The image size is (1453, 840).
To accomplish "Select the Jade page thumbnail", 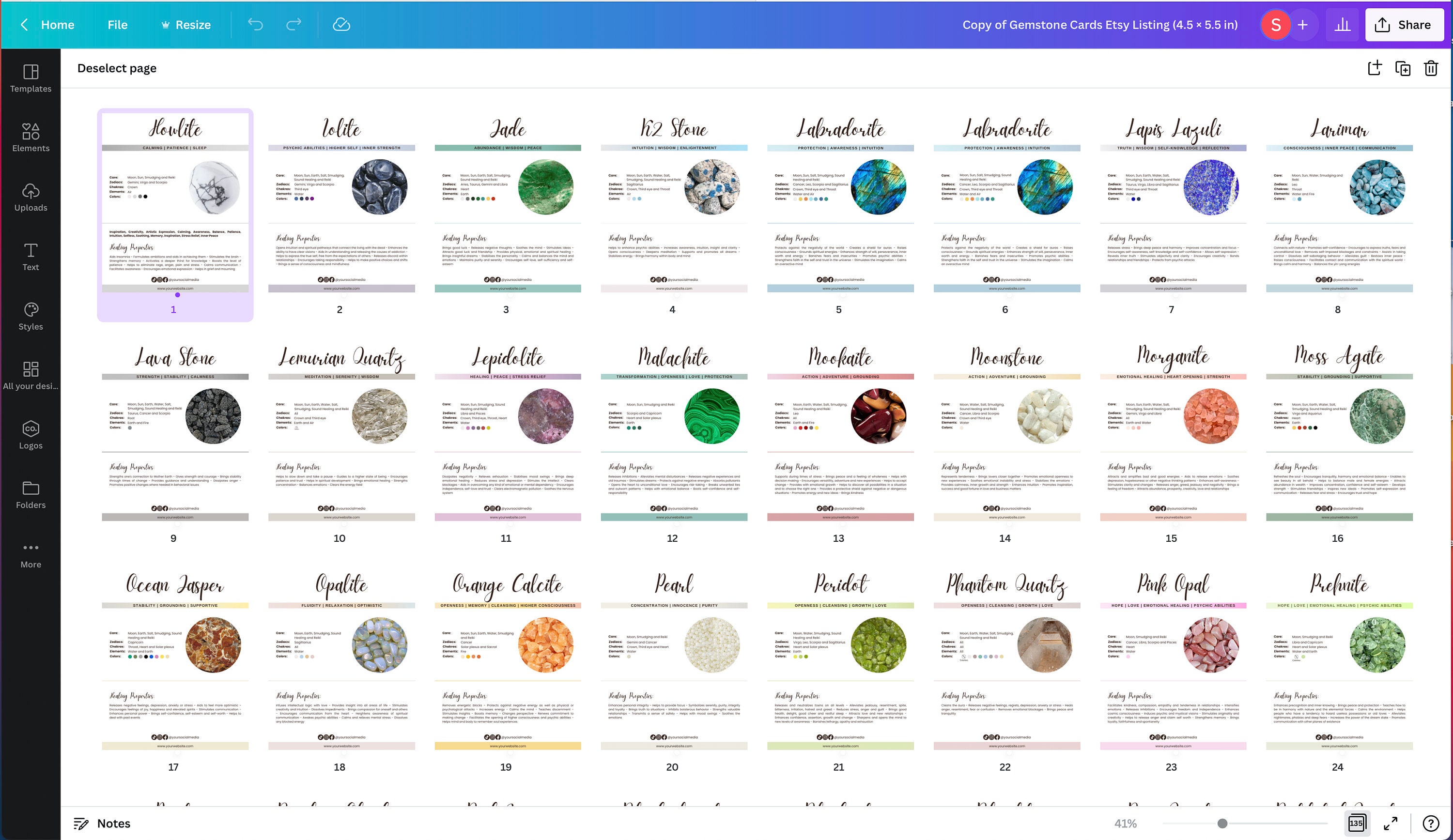I will click(x=508, y=202).
